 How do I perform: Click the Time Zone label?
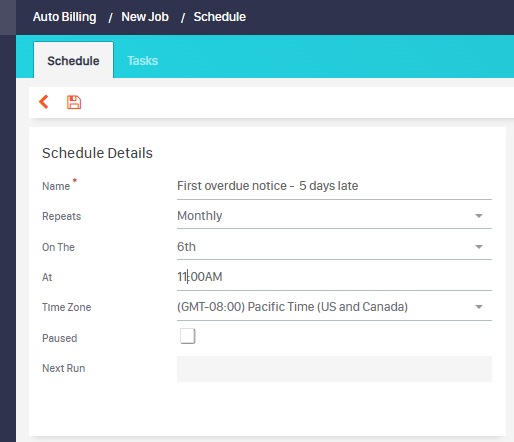click(67, 307)
